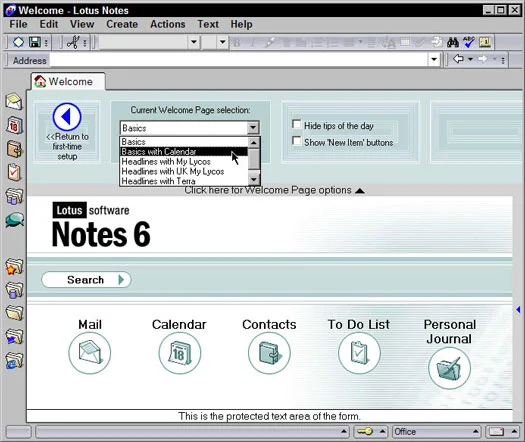
Task: Open the popup arrow beside the key icon
Action: (382, 431)
